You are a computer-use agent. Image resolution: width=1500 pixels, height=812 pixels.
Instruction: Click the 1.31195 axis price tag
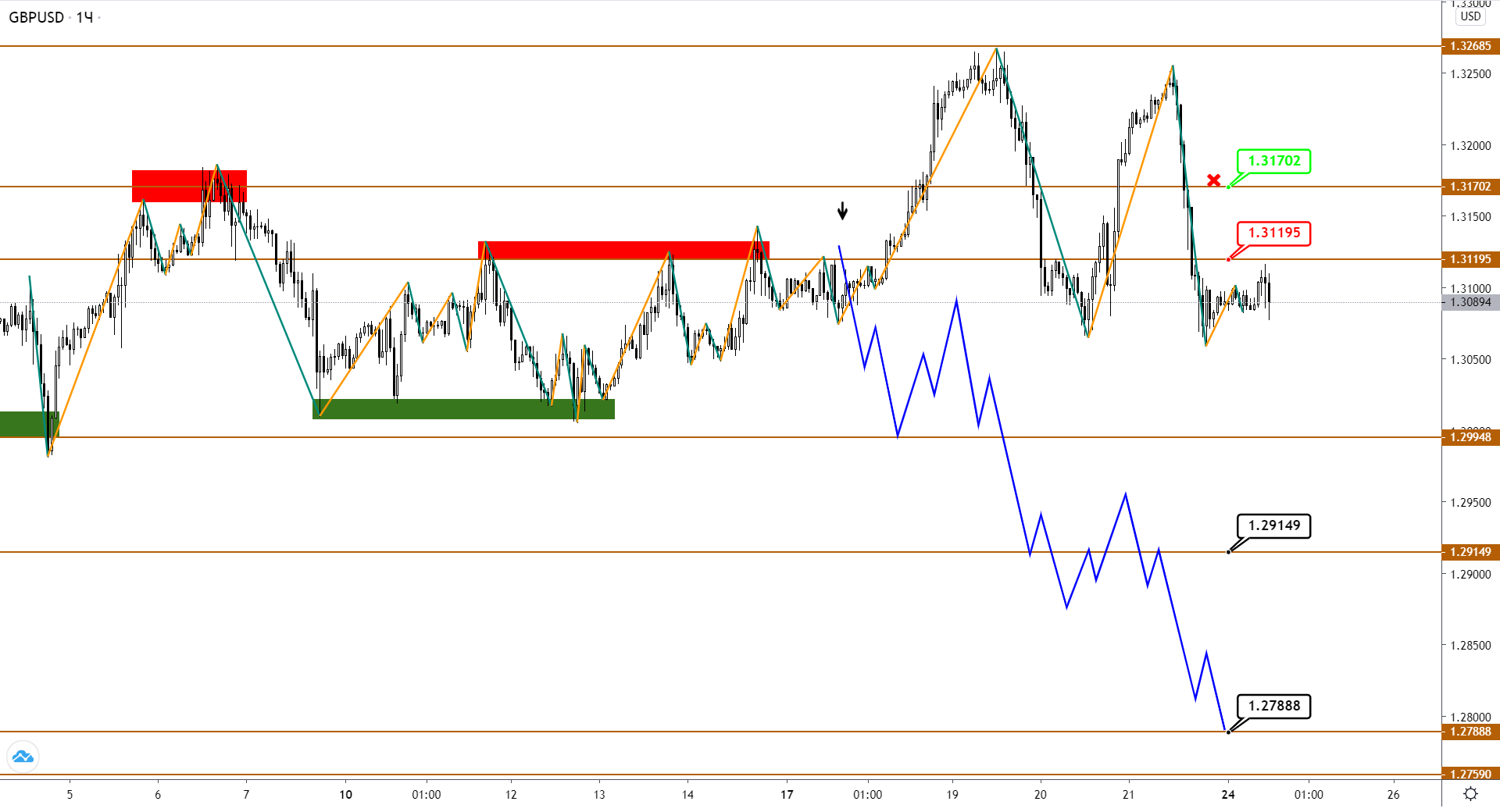[x=1470, y=259]
